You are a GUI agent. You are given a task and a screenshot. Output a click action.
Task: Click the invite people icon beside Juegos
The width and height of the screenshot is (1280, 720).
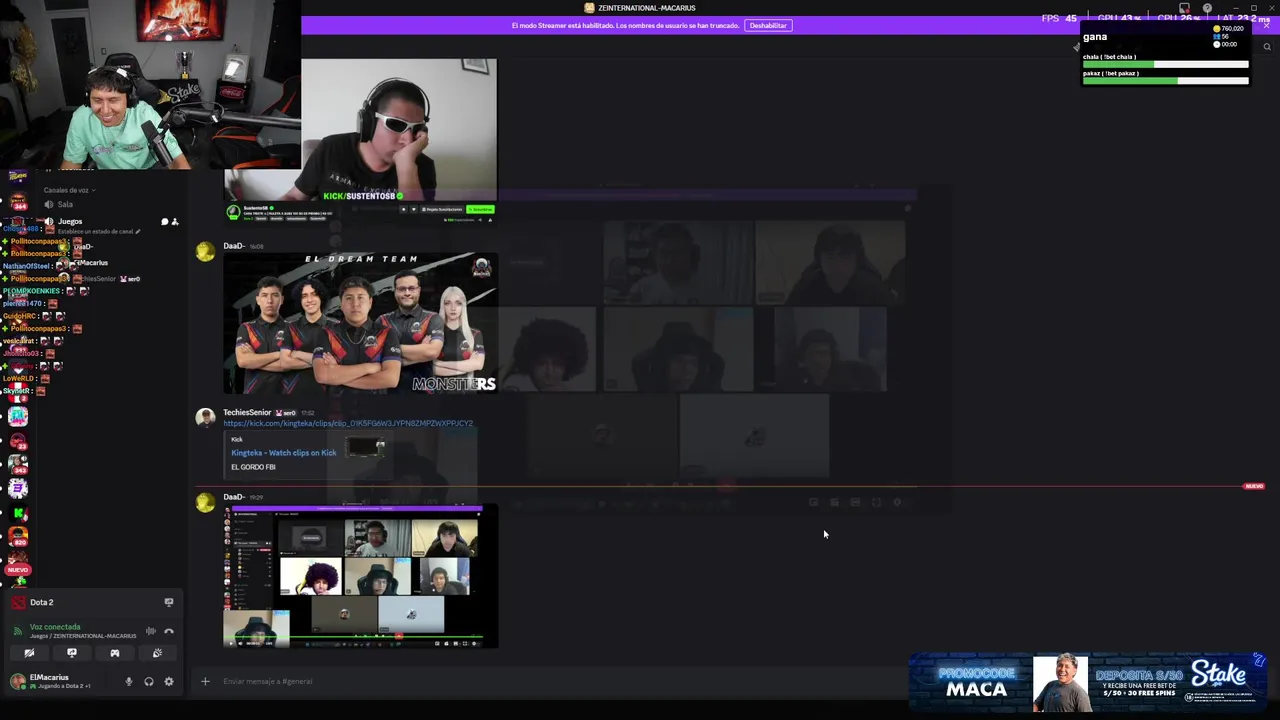coord(175,221)
